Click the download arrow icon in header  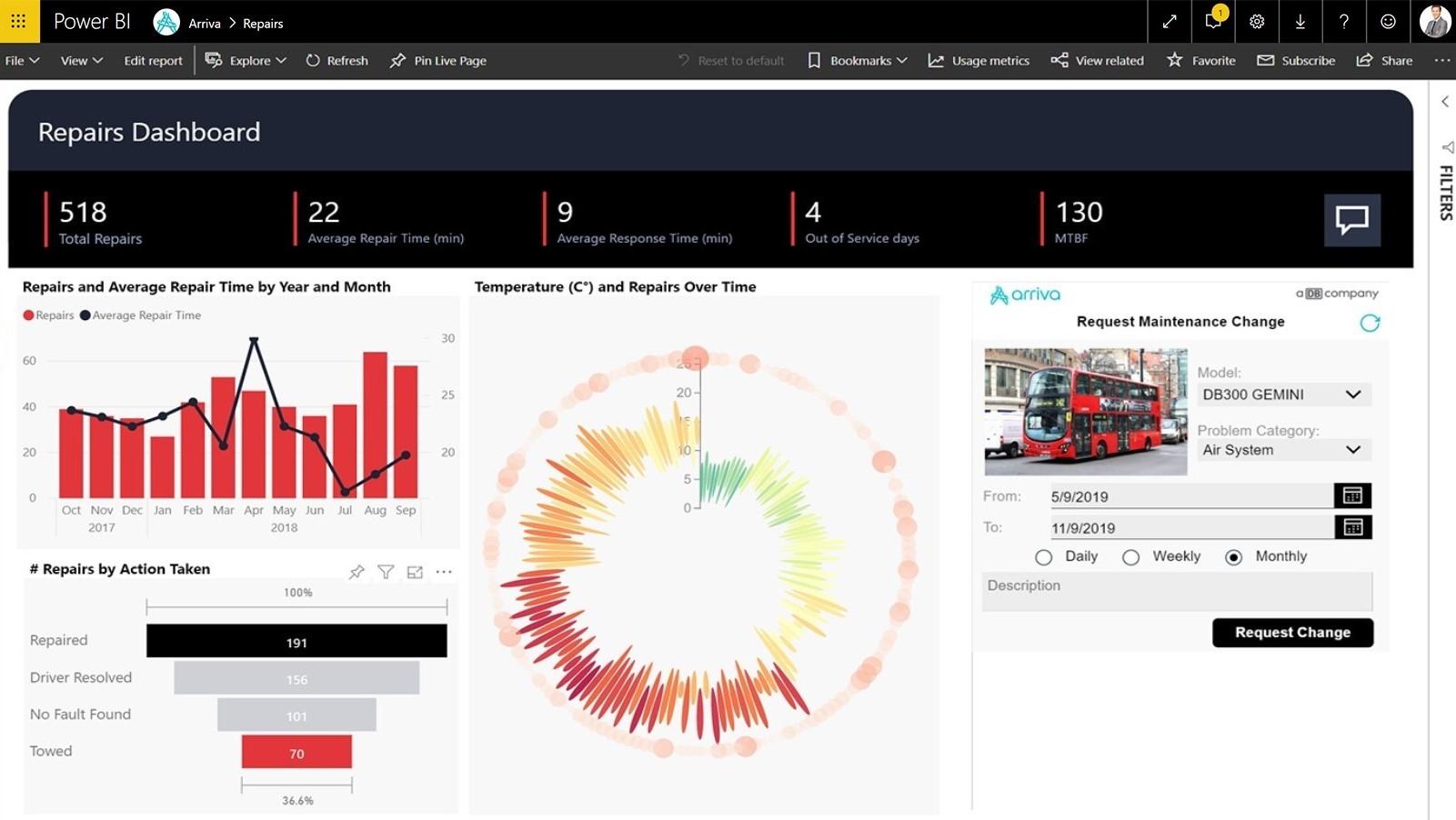(1300, 22)
